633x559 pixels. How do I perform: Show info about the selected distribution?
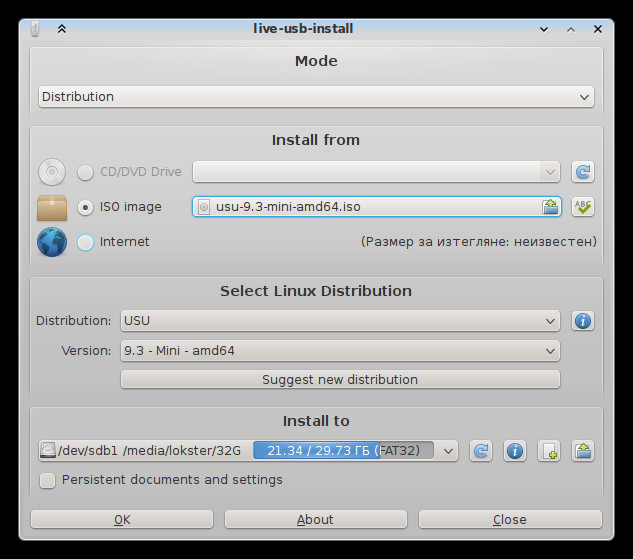coord(583,321)
